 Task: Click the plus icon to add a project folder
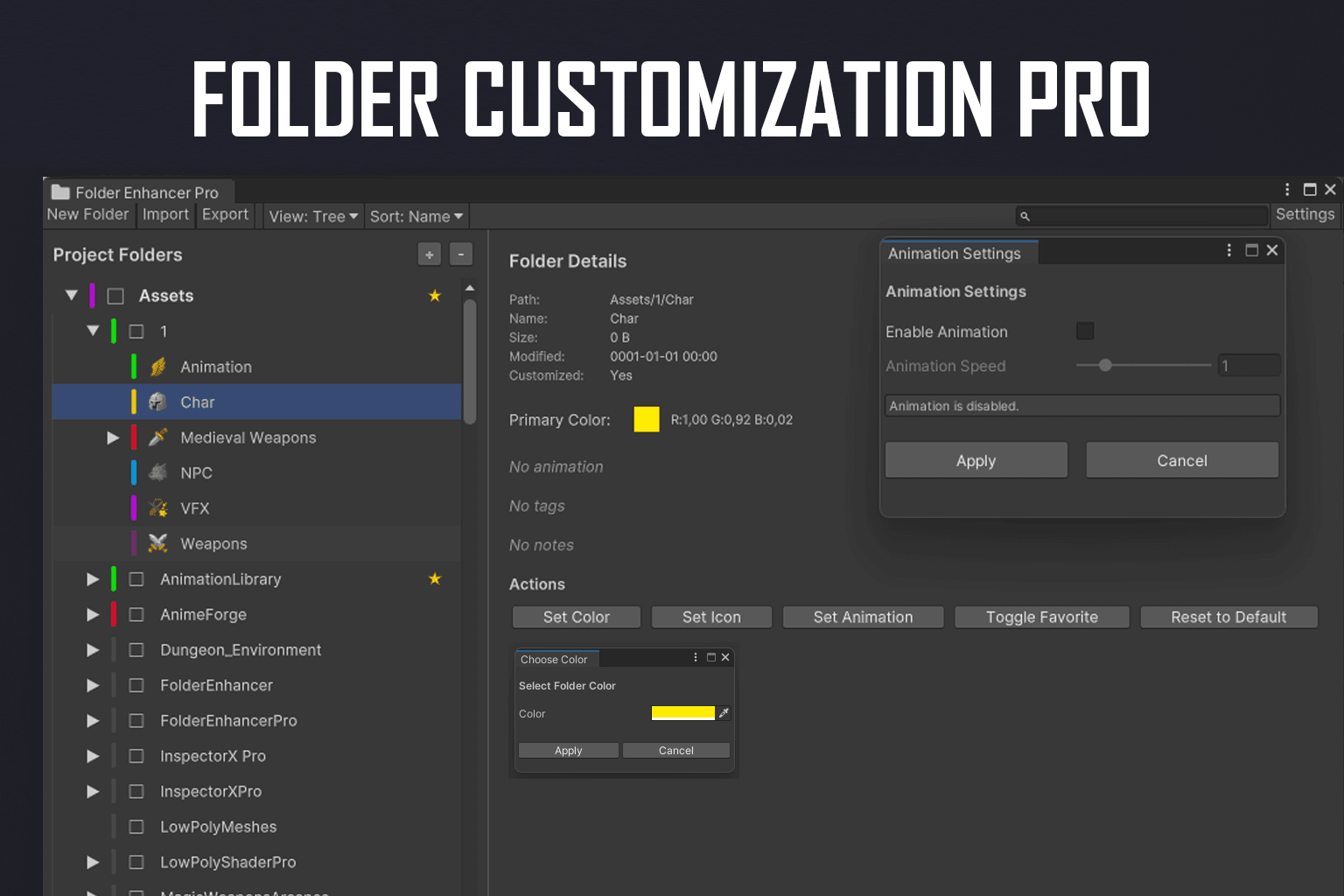click(429, 254)
